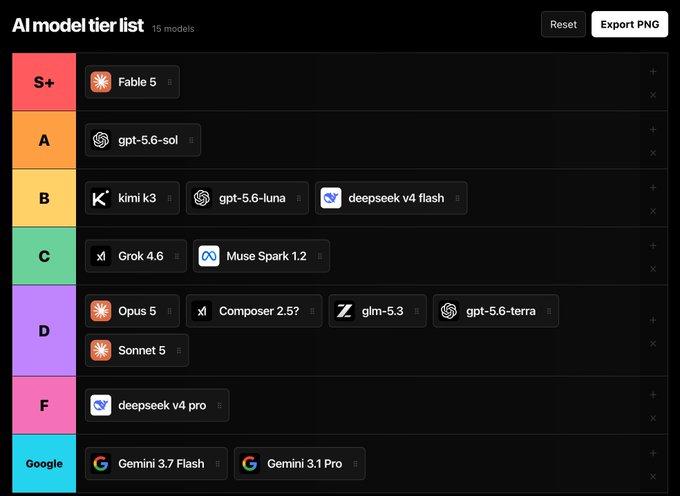
Task: Click the Reset button
Action: pyautogui.click(x=563, y=24)
